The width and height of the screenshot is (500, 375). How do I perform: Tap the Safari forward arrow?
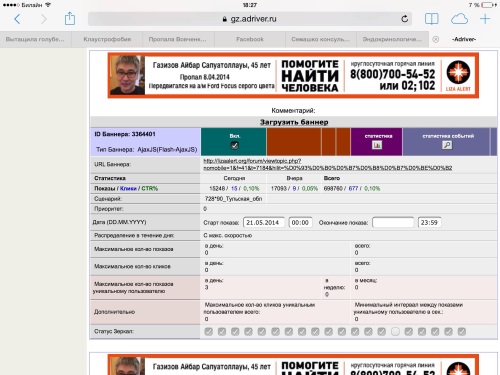(x=43, y=19)
